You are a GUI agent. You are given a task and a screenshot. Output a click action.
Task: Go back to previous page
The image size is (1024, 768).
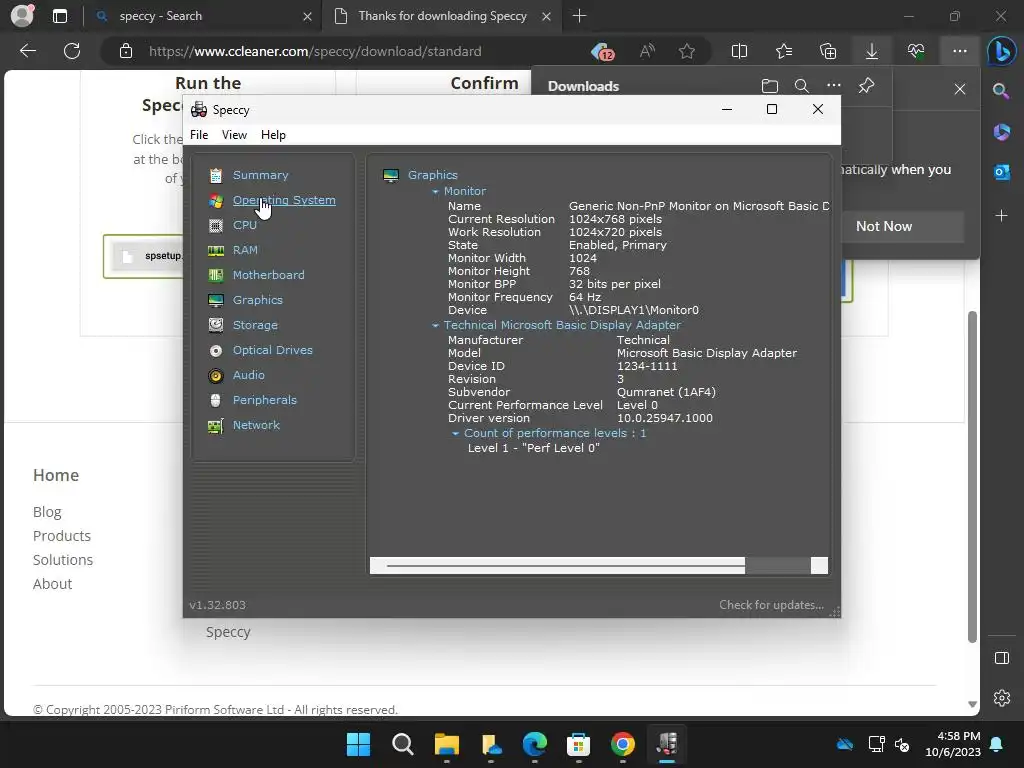[x=28, y=51]
